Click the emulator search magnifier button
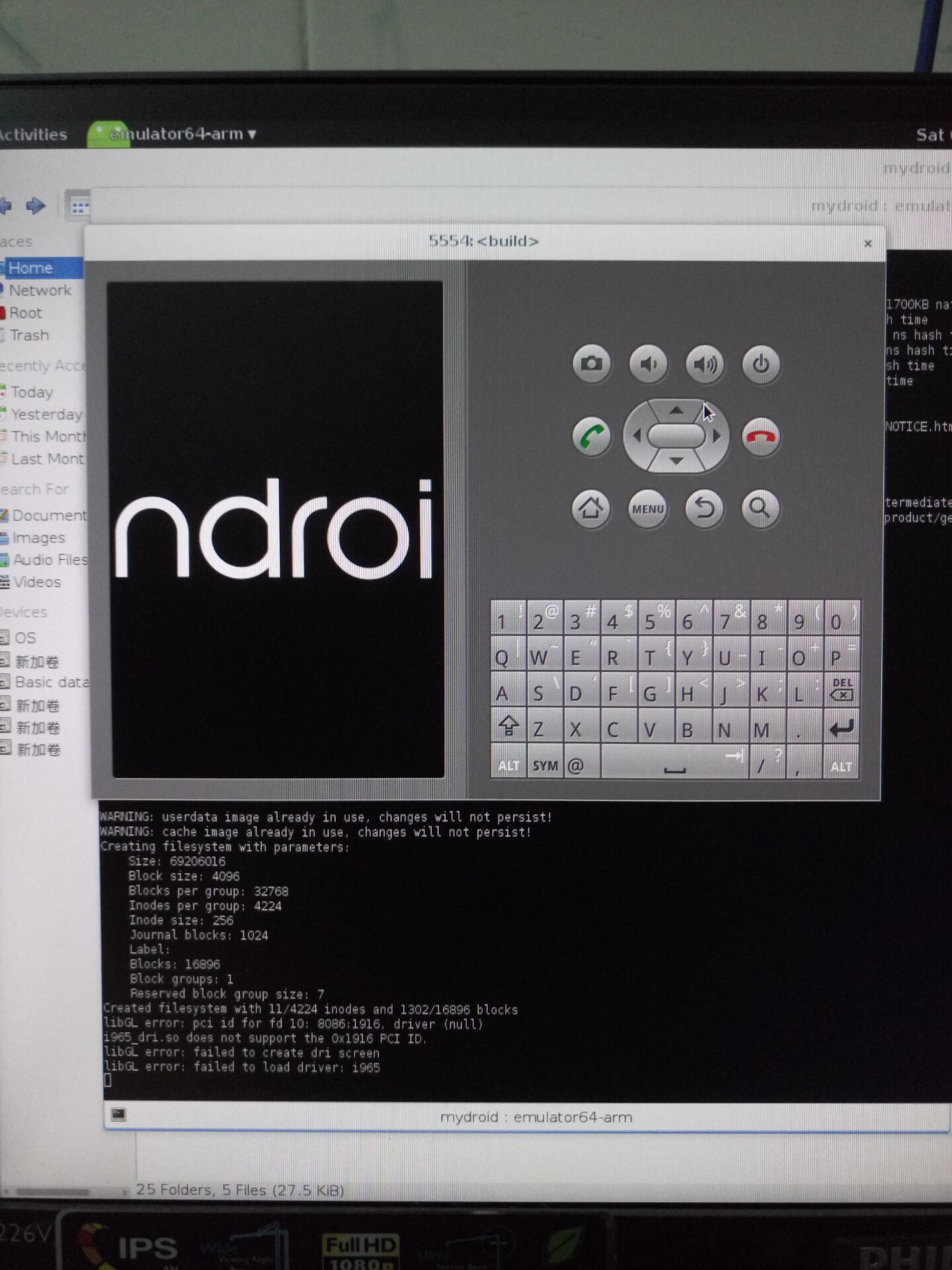This screenshot has height=1270, width=952. [x=760, y=509]
